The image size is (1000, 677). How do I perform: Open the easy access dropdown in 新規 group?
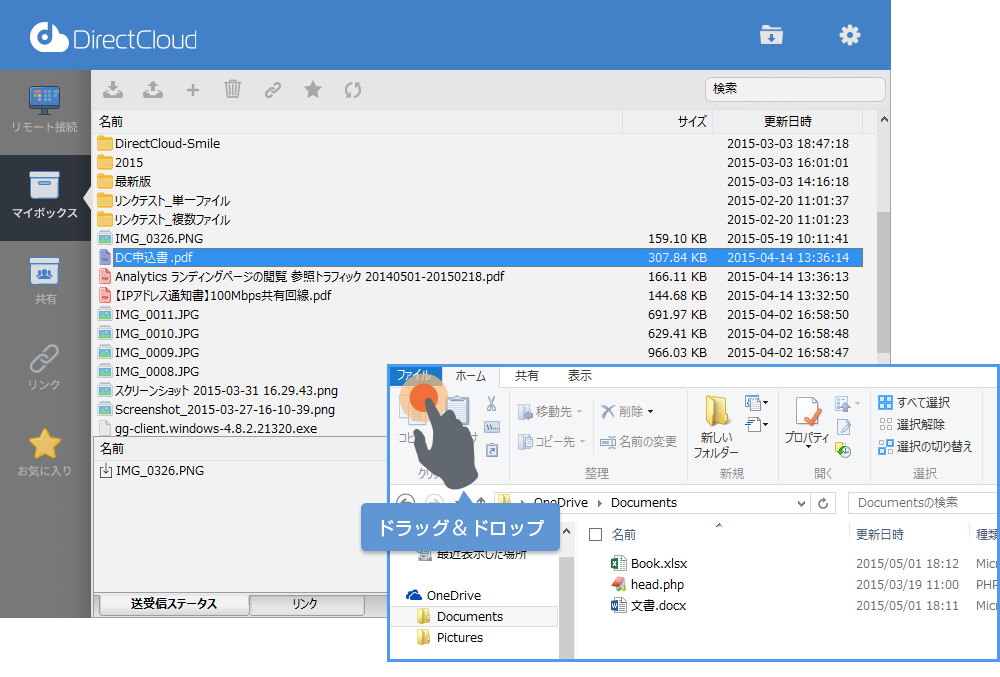[756, 424]
